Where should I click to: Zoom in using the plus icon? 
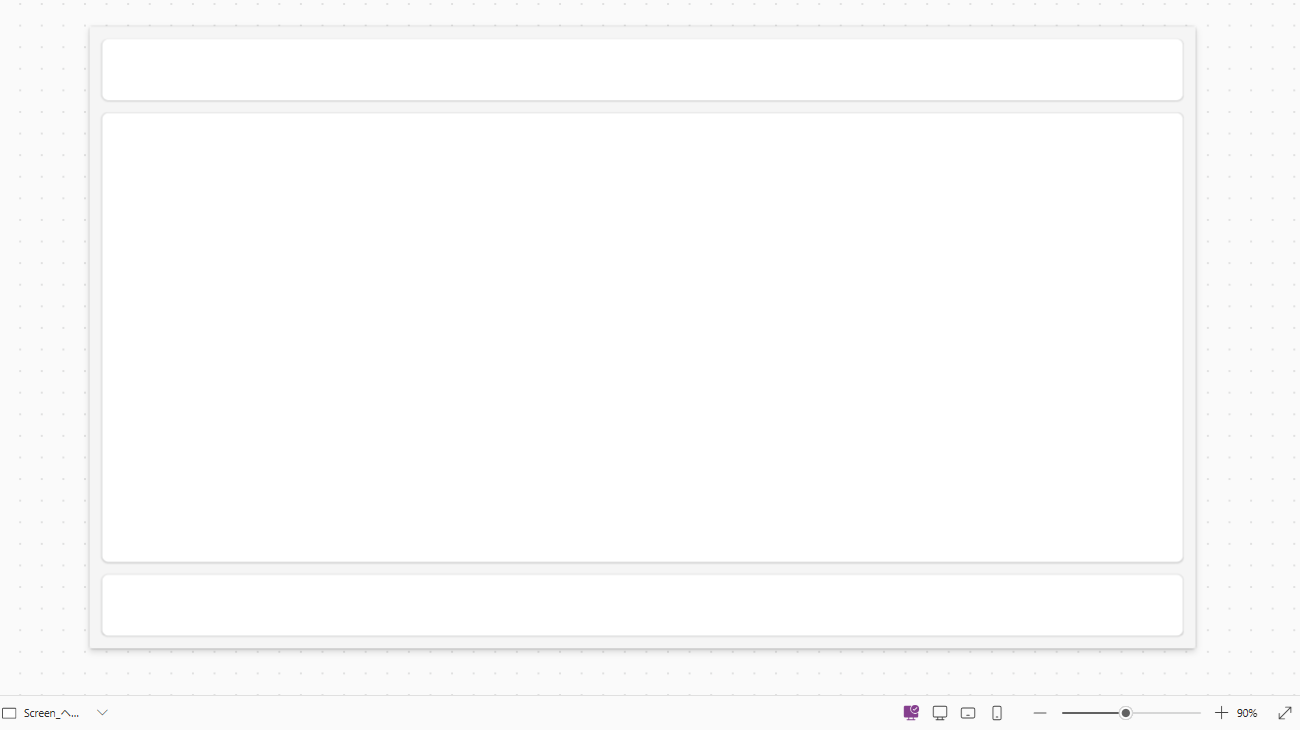click(x=1221, y=713)
